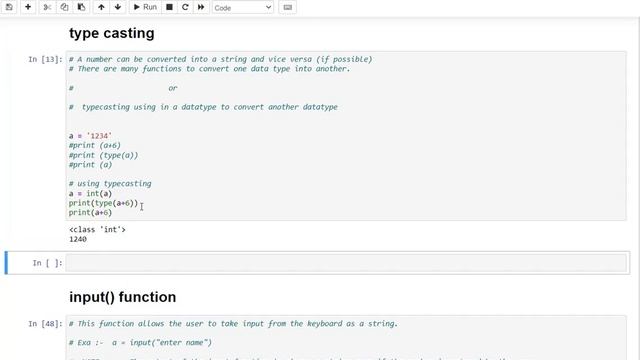
Task: Interrupt the kernel with stop icon
Action: pos(169,7)
